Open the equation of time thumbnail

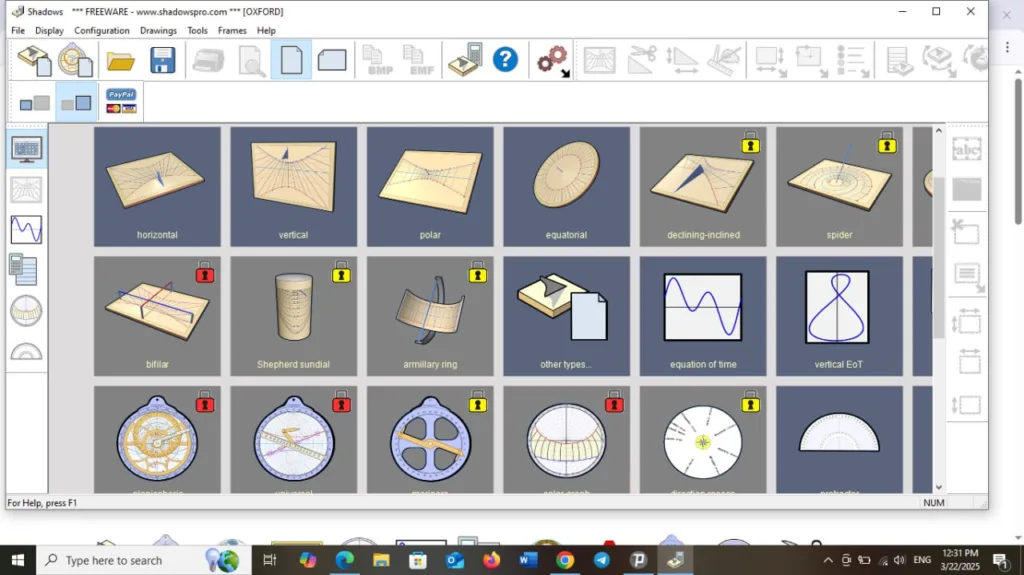(x=703, y=316)
